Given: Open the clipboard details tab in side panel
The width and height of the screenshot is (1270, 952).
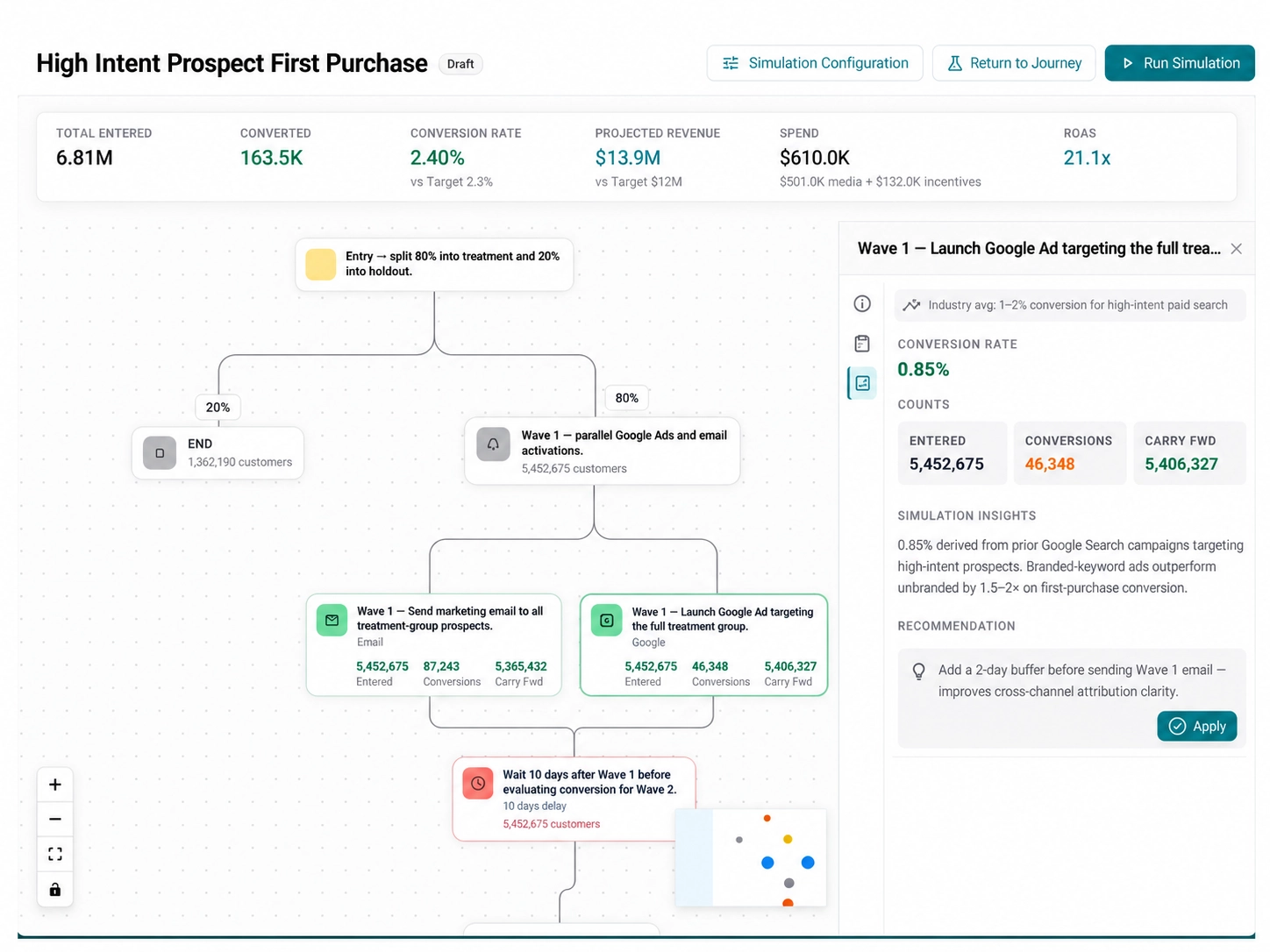Looking at the screenshot, I should click(x=862, y=343).
